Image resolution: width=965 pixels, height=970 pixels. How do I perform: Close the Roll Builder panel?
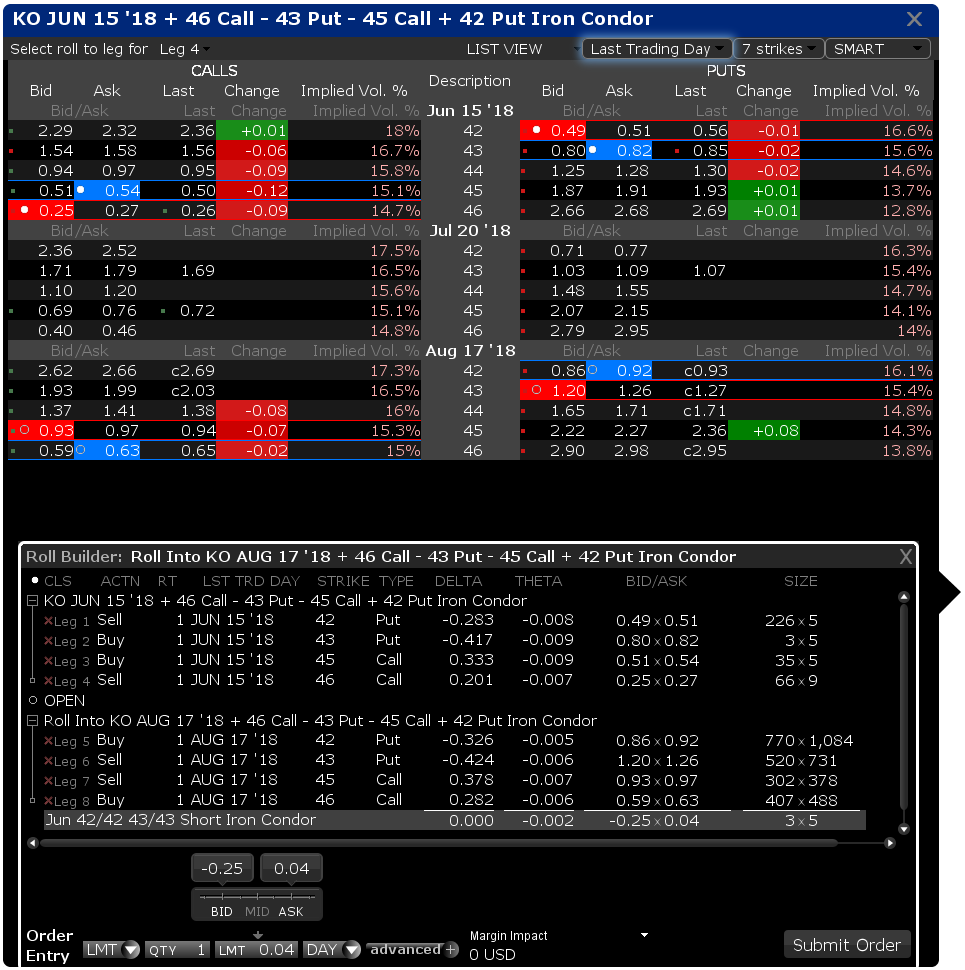tap(905, 557)
